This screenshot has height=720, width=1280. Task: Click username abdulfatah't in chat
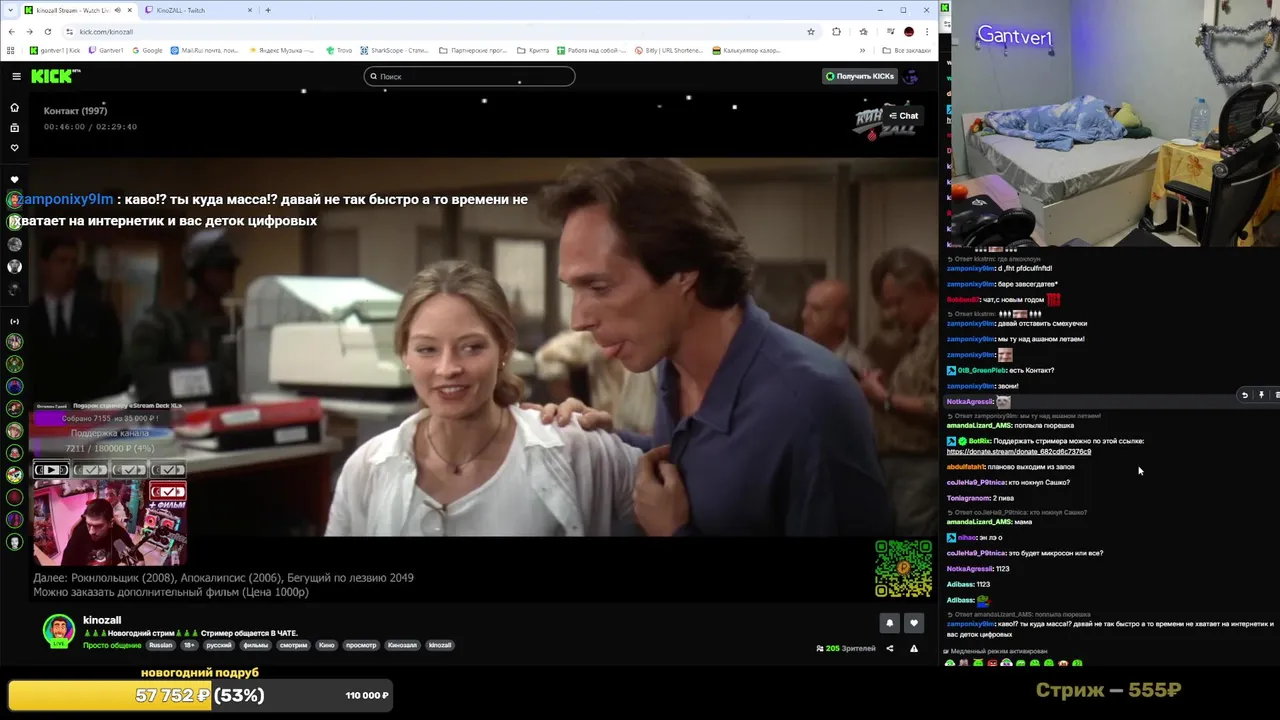click(966, 467)
